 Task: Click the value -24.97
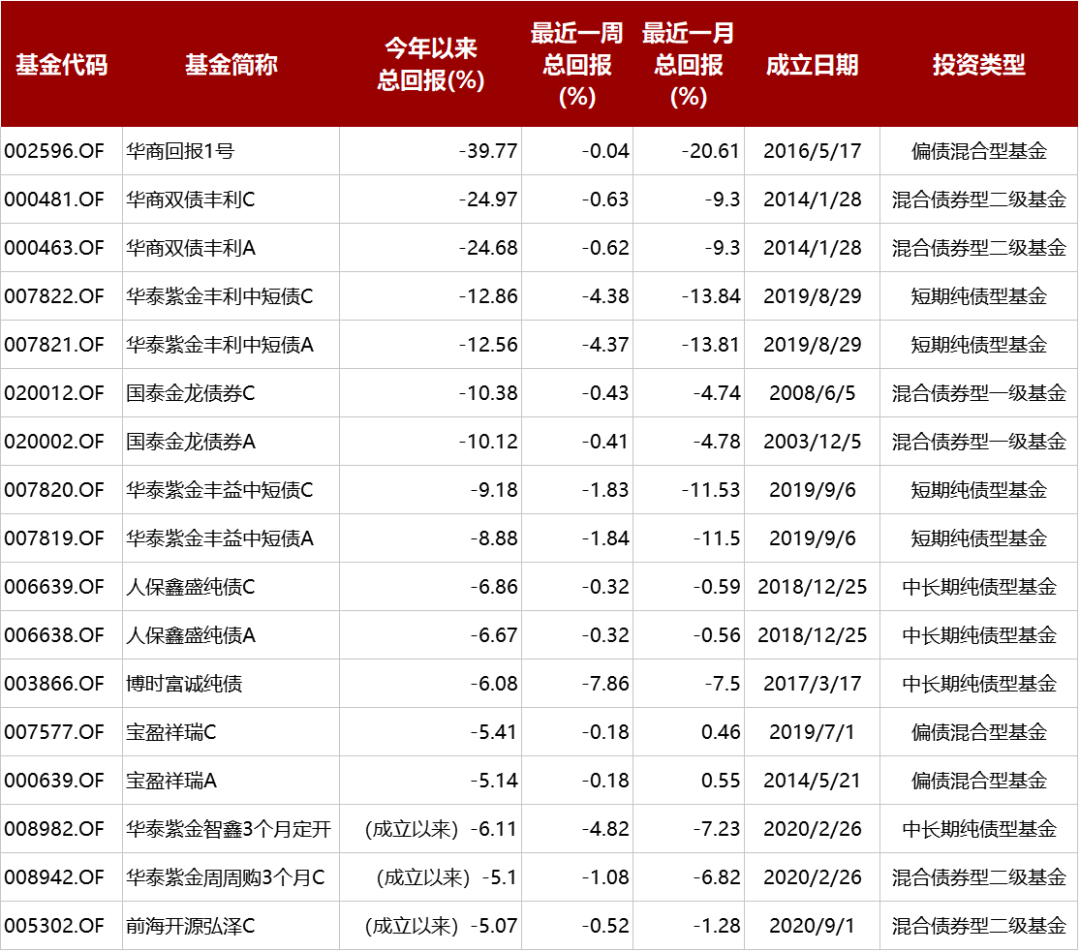[488, 199]
